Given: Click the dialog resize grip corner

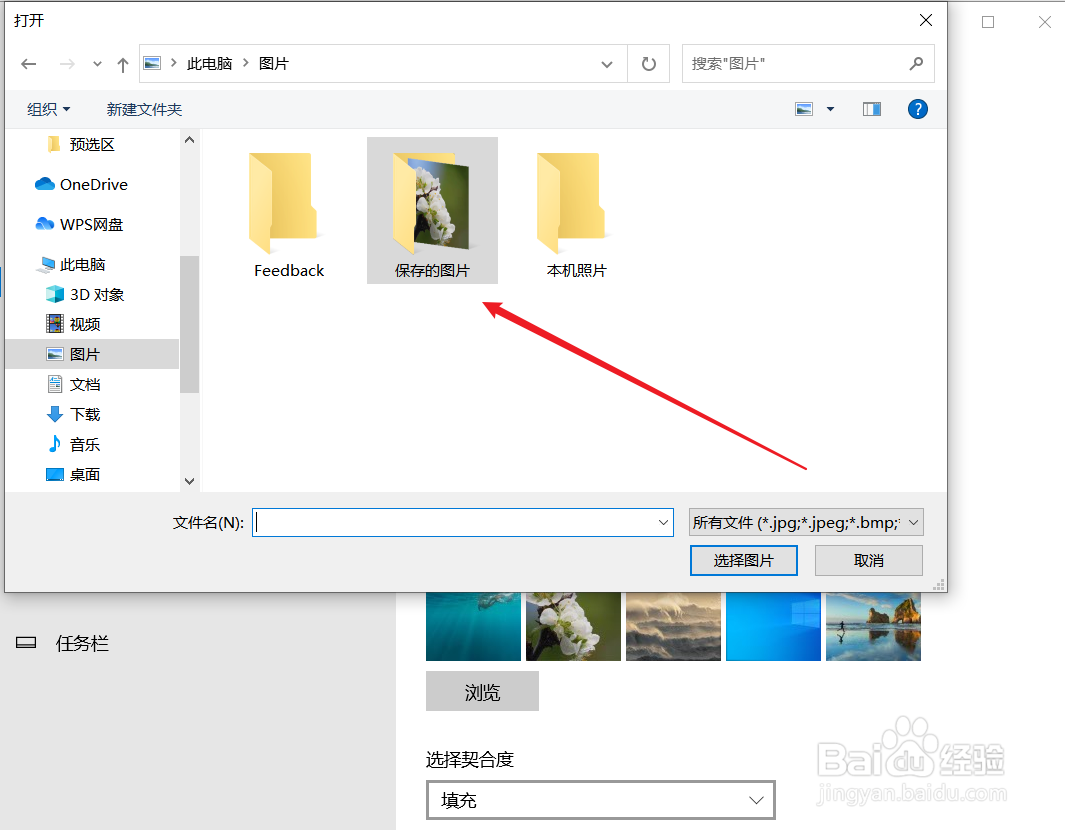Looking at the screenshot, I should click(x=939, y=585).
